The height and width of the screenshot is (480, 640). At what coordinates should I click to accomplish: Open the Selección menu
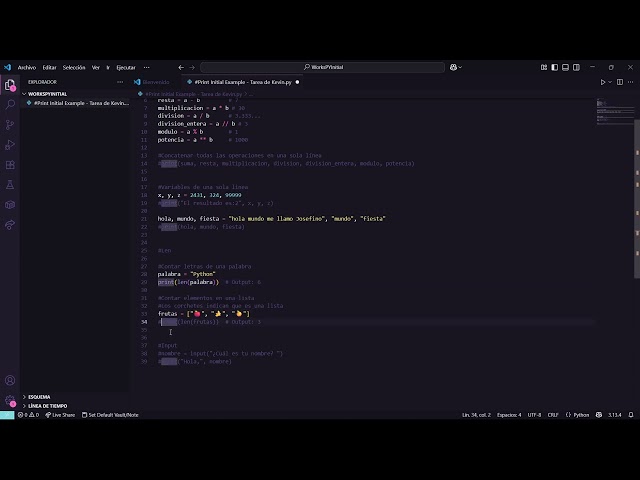[74, 67]
